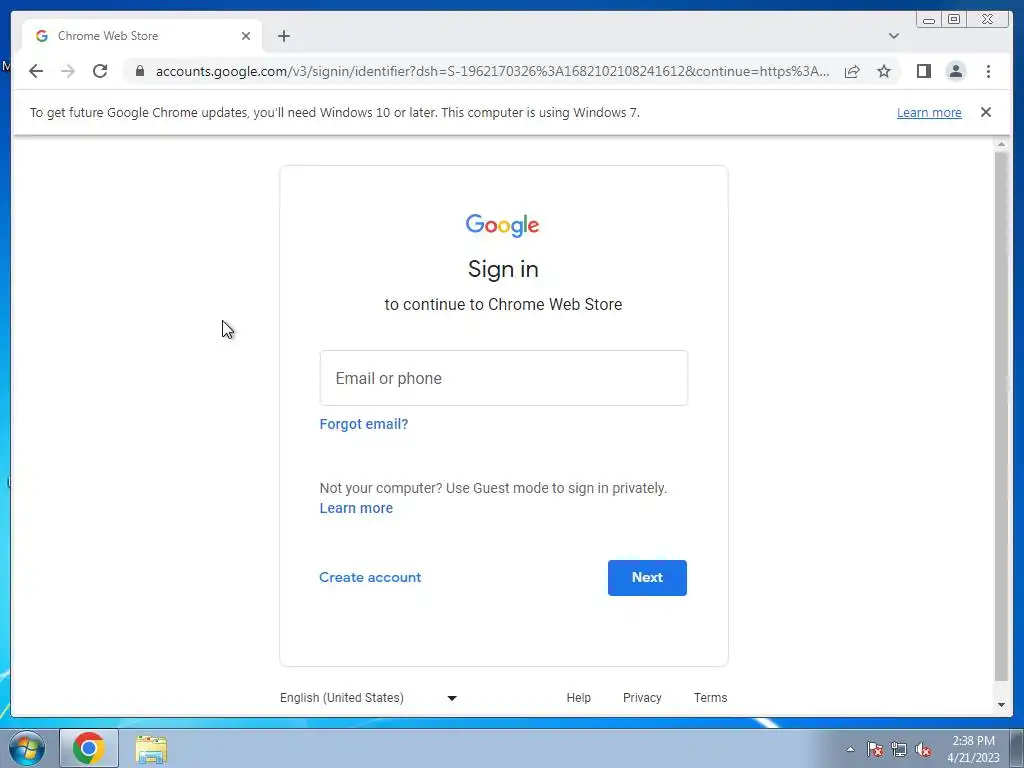Open the Action Center flag icon

(x=875, y=749)
